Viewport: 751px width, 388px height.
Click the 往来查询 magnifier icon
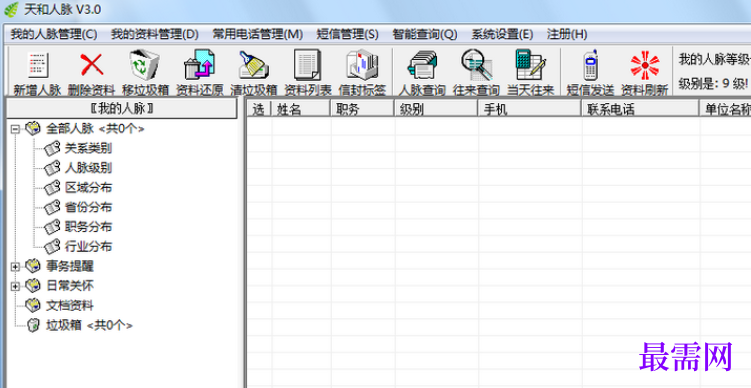(477, 65)
